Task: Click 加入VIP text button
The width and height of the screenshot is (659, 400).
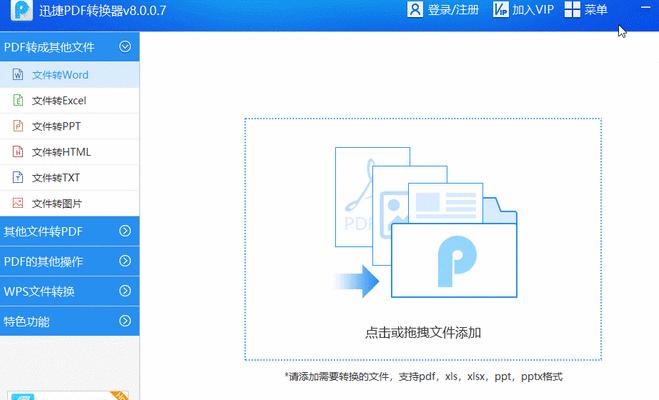Action: [533, 9]
